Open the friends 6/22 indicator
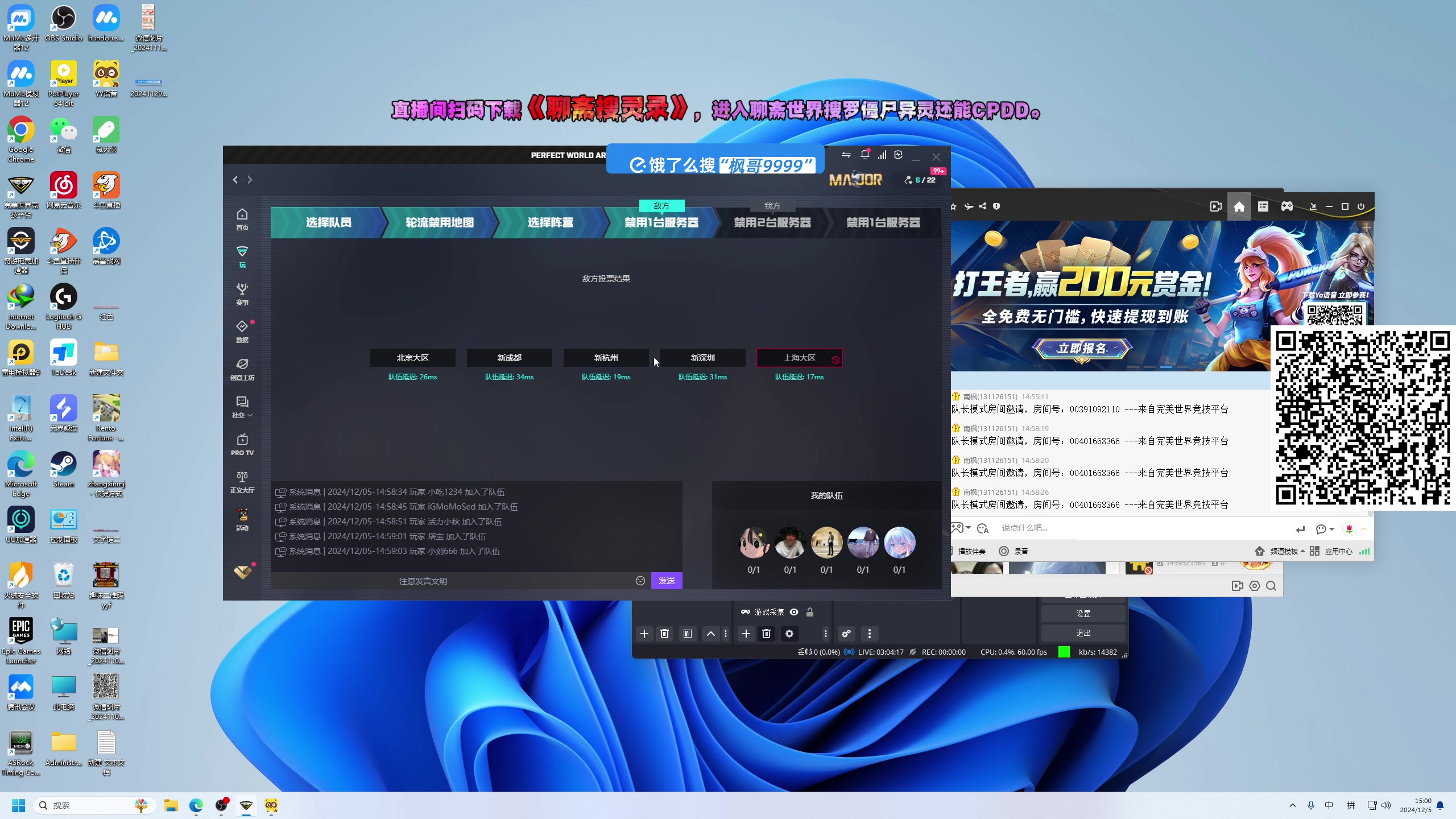Screen dimensions: 1456x819 (920, 180)
